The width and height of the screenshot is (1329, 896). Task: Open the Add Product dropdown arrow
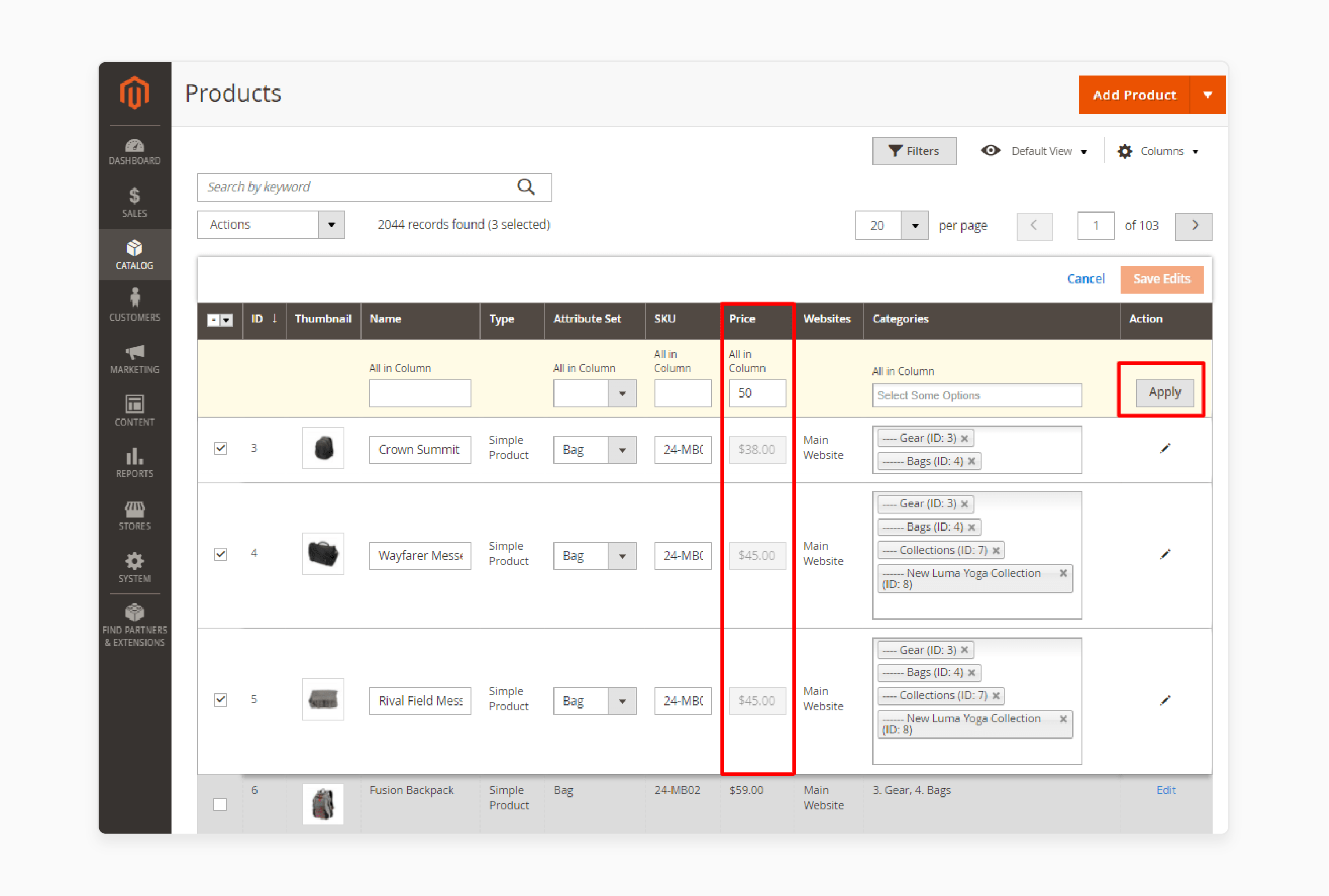(1207, 95)
